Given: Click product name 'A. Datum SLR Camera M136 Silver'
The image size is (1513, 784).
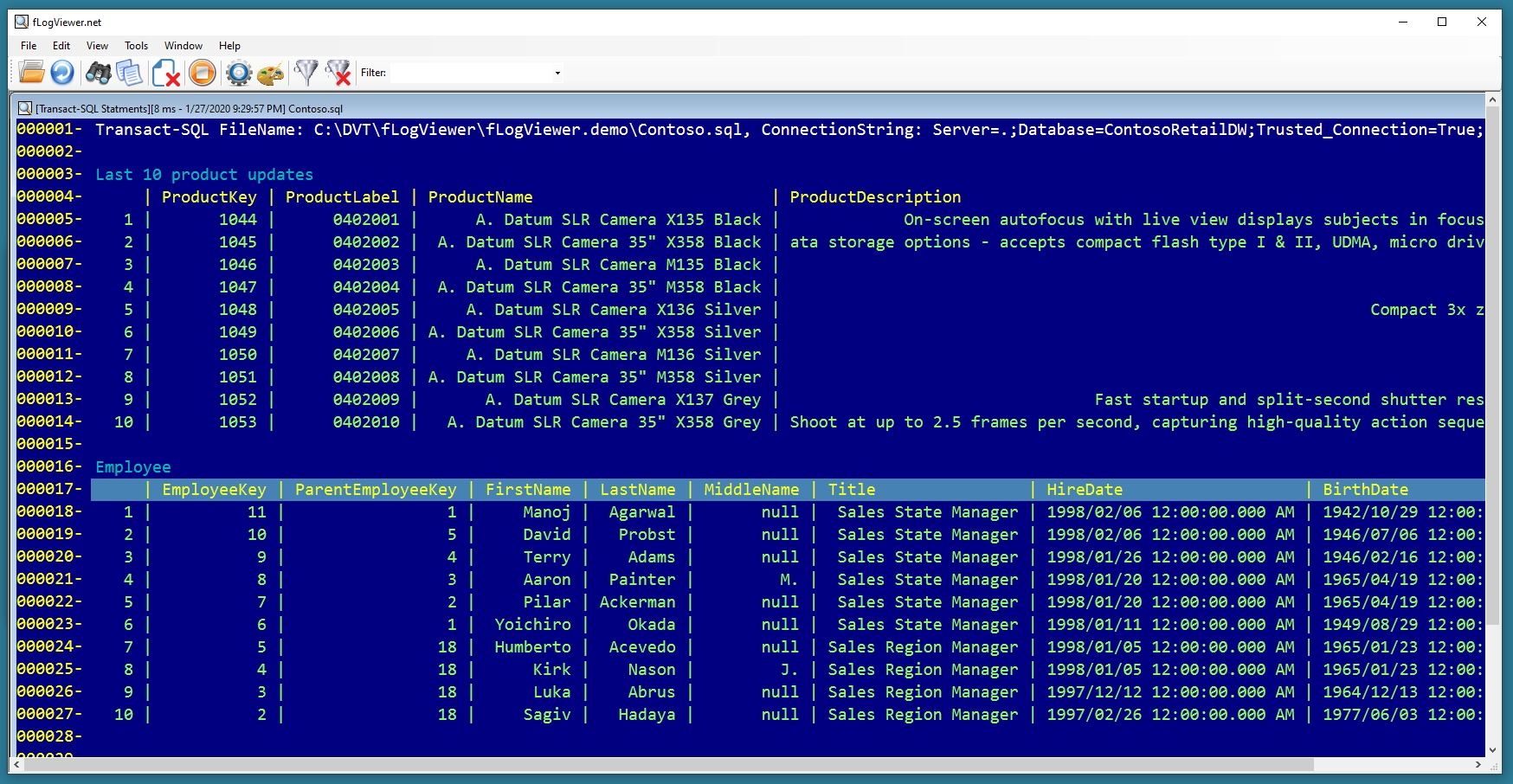Looking at the screenshot, I should (614, 355).
